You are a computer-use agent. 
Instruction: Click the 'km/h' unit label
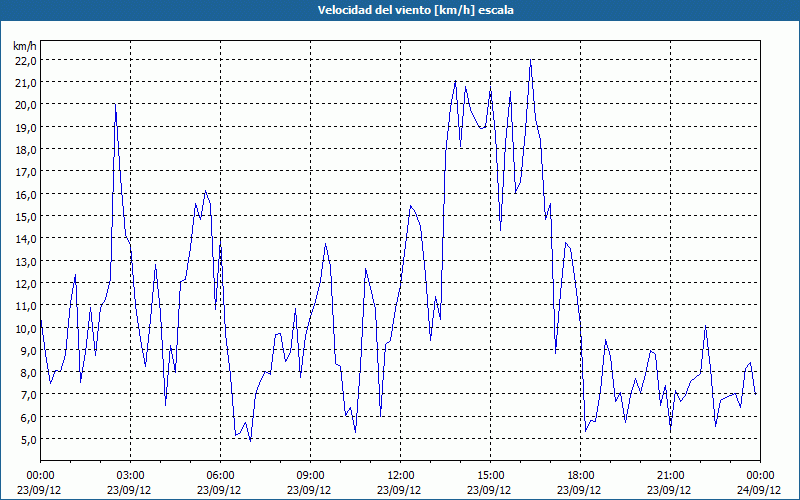tap(25, 46)
